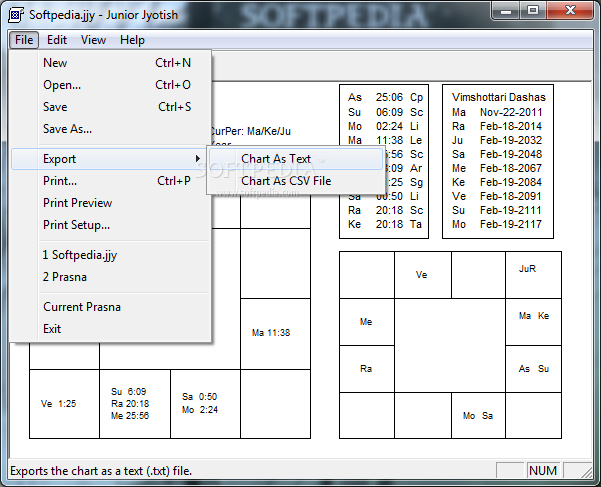Click the Sa Feb-19-2048 dasha row
Screen dimensions: 601x487
click(x=497, y=154)
